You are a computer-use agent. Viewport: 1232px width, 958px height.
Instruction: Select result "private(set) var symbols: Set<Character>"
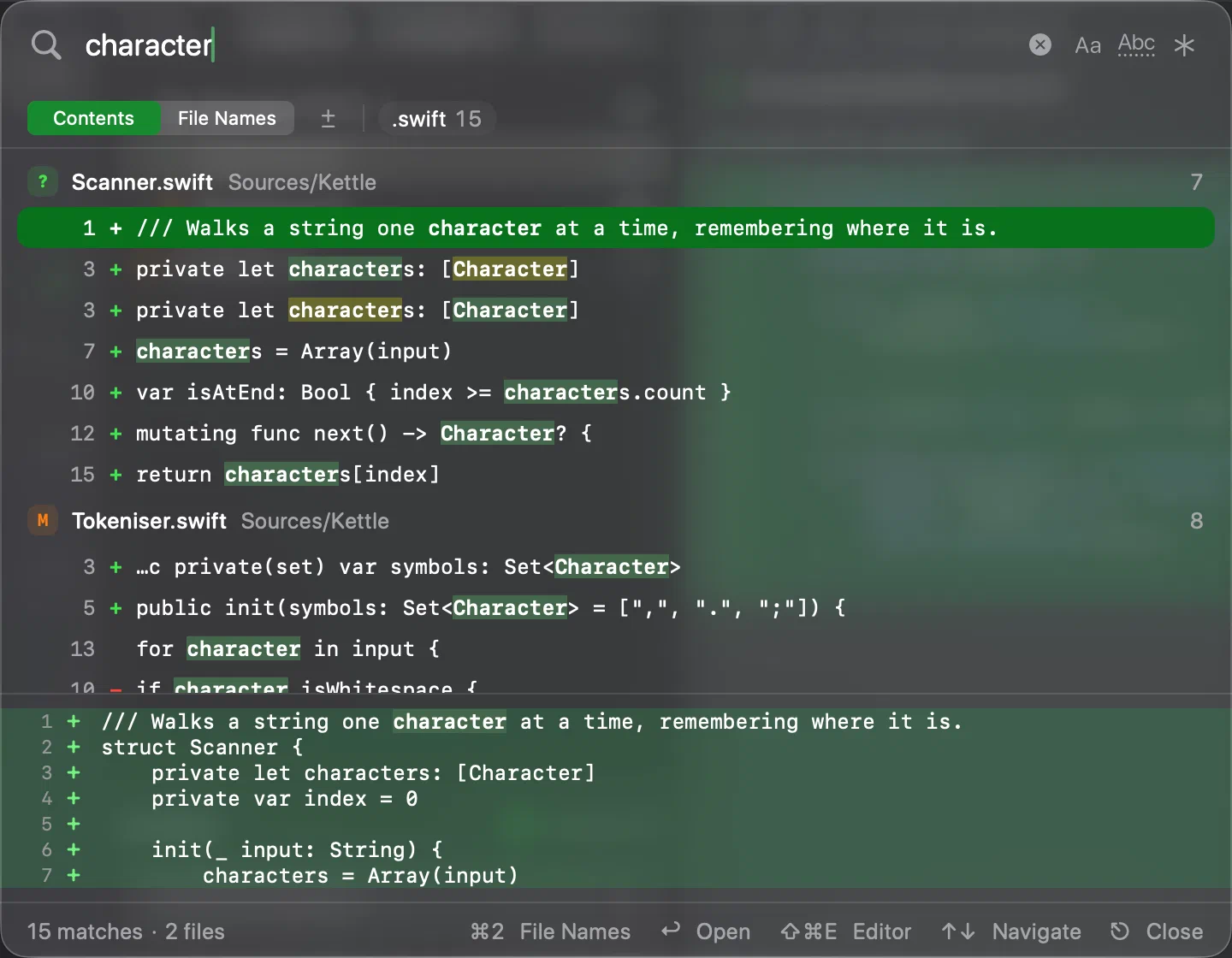coord(616,566)
